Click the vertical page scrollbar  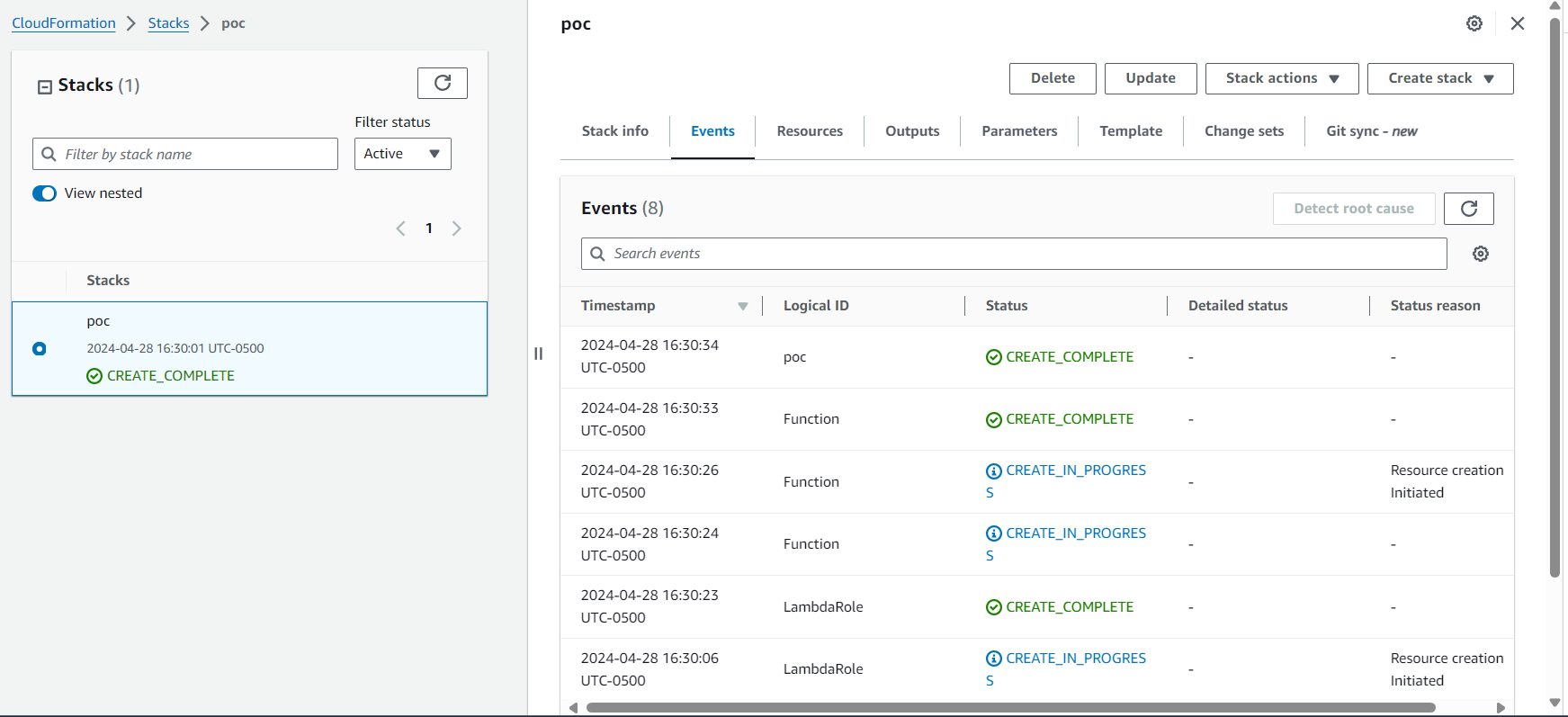point(1555,297)
